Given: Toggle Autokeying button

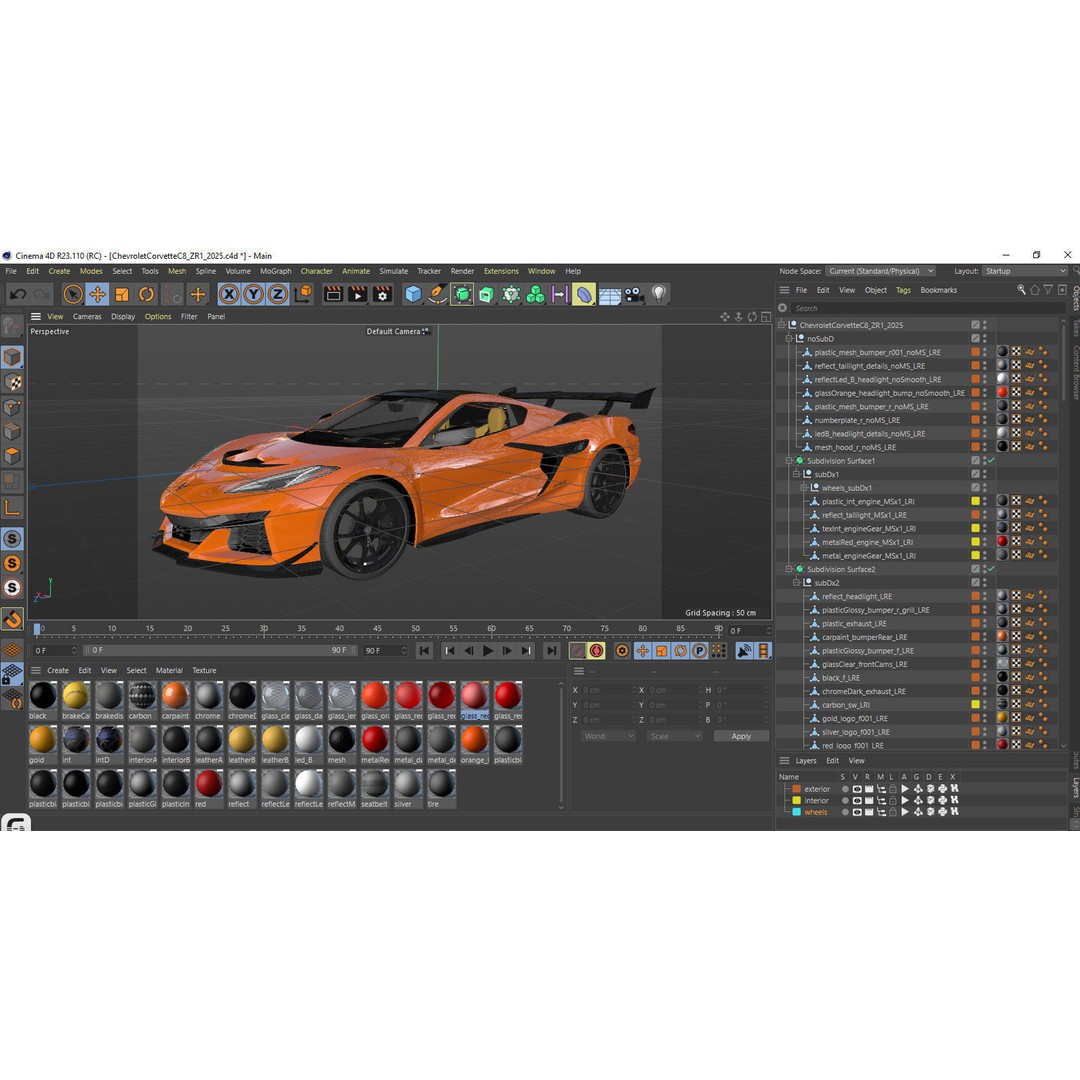Looking at the screenshot, I should click(x=596, y=651).
